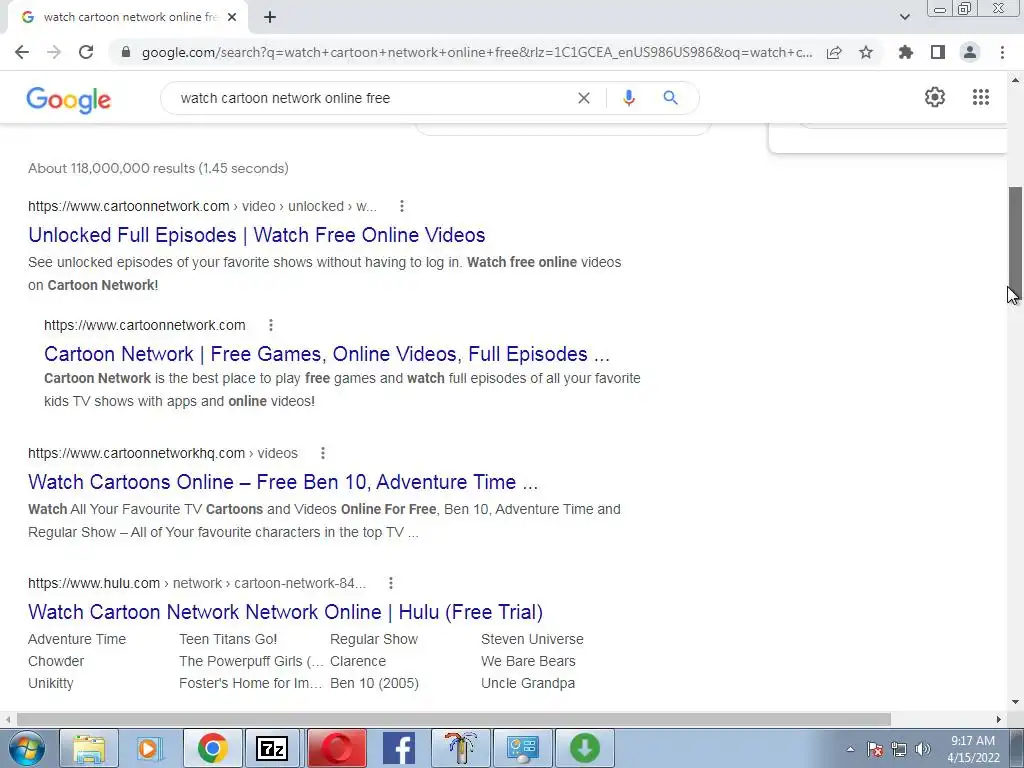Open Chrome's three-dot menu

1002,52
